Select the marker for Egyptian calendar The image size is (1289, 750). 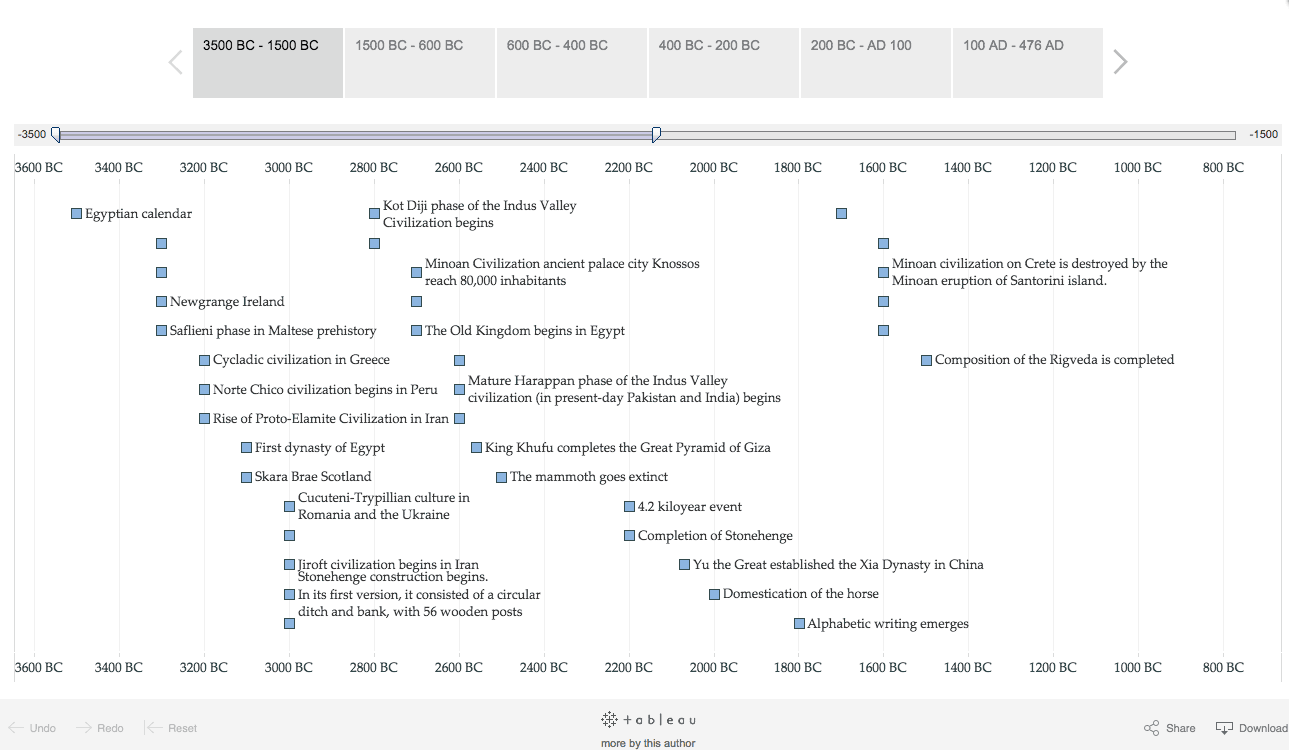pyautogui.click(x=76, y=213)
